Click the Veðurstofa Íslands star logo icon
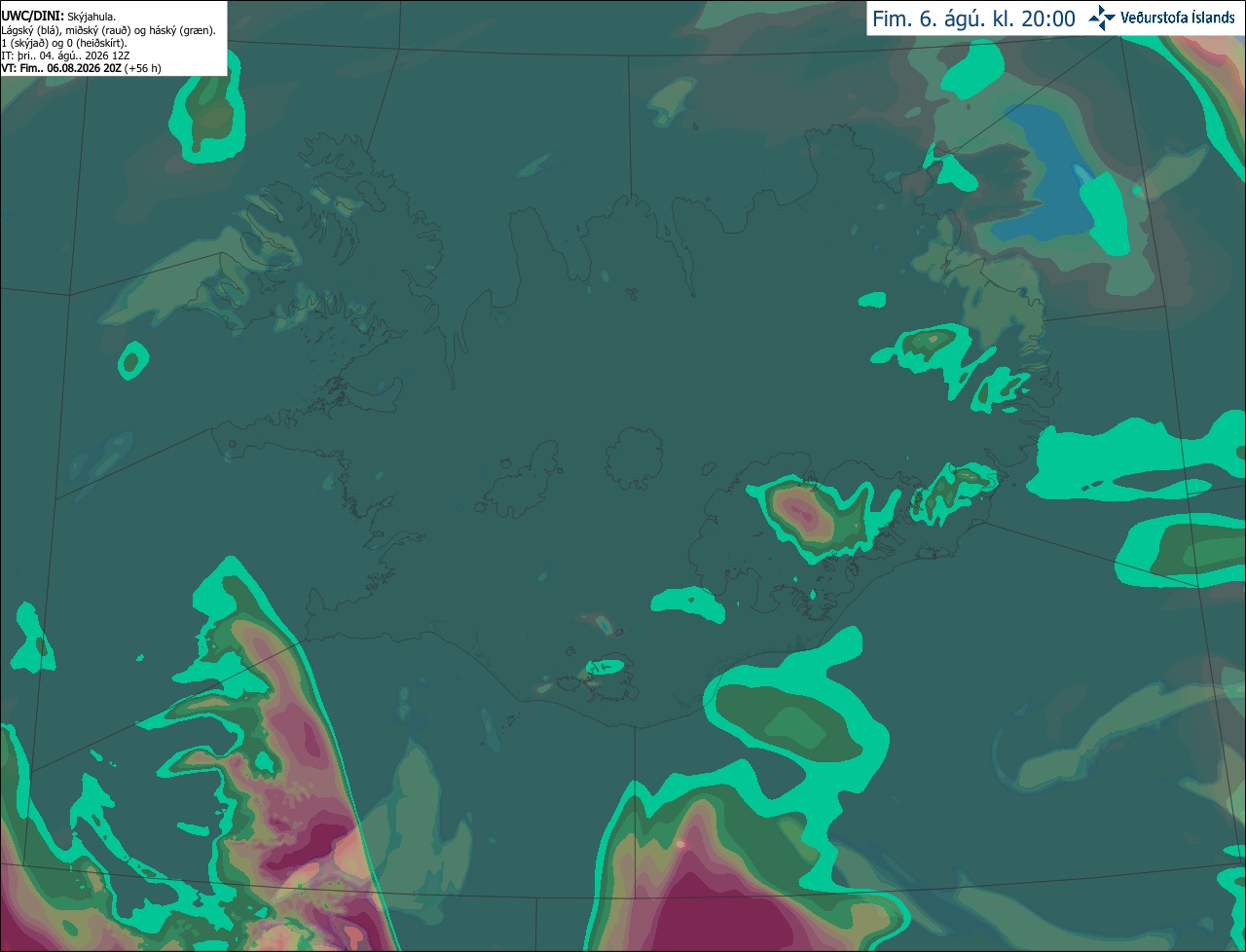Viewport: 1246px width, 952px height. pyautogui.click(x=1102, y=18)
